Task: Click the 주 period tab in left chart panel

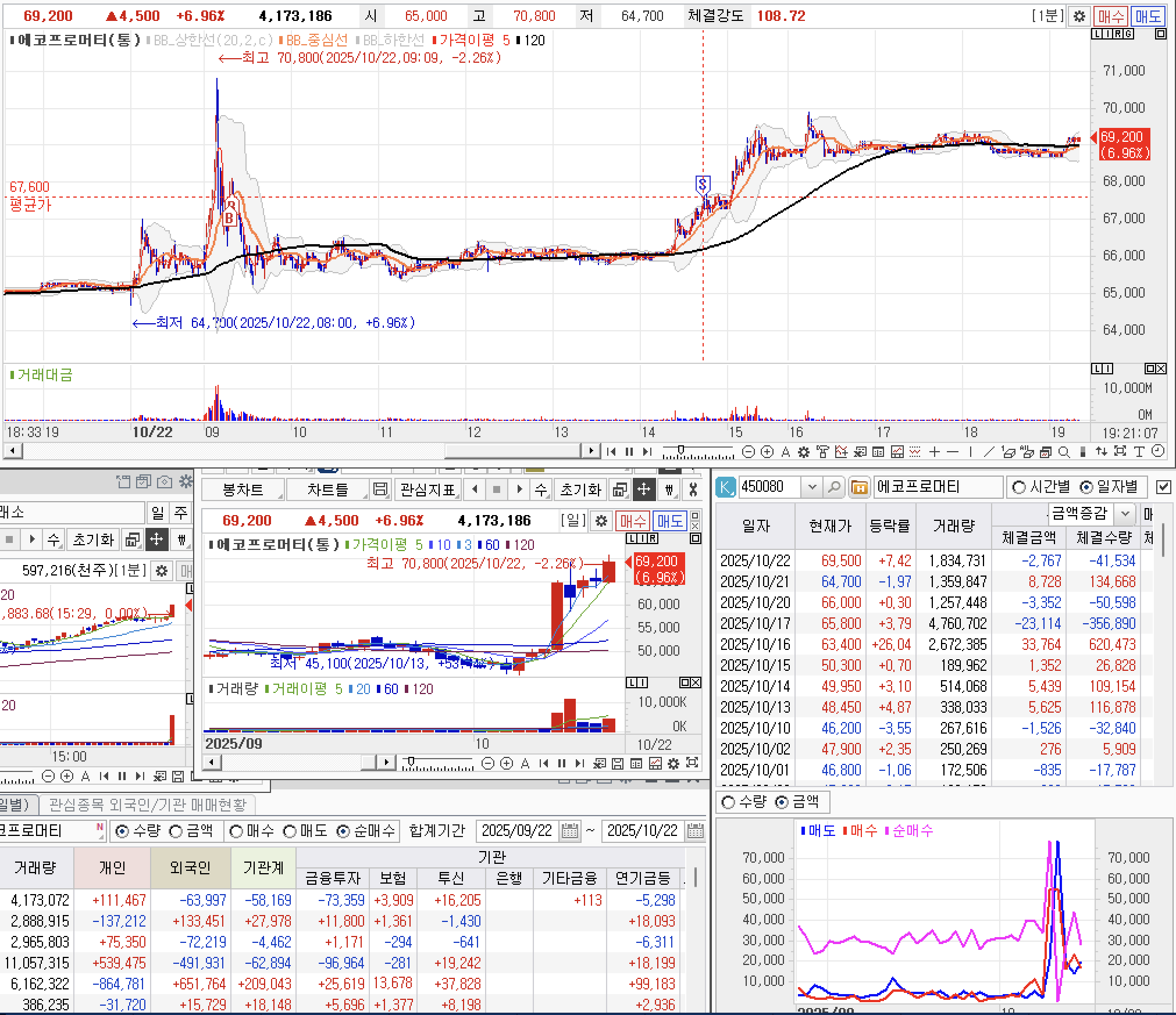Action: click(x=181, y=512)
